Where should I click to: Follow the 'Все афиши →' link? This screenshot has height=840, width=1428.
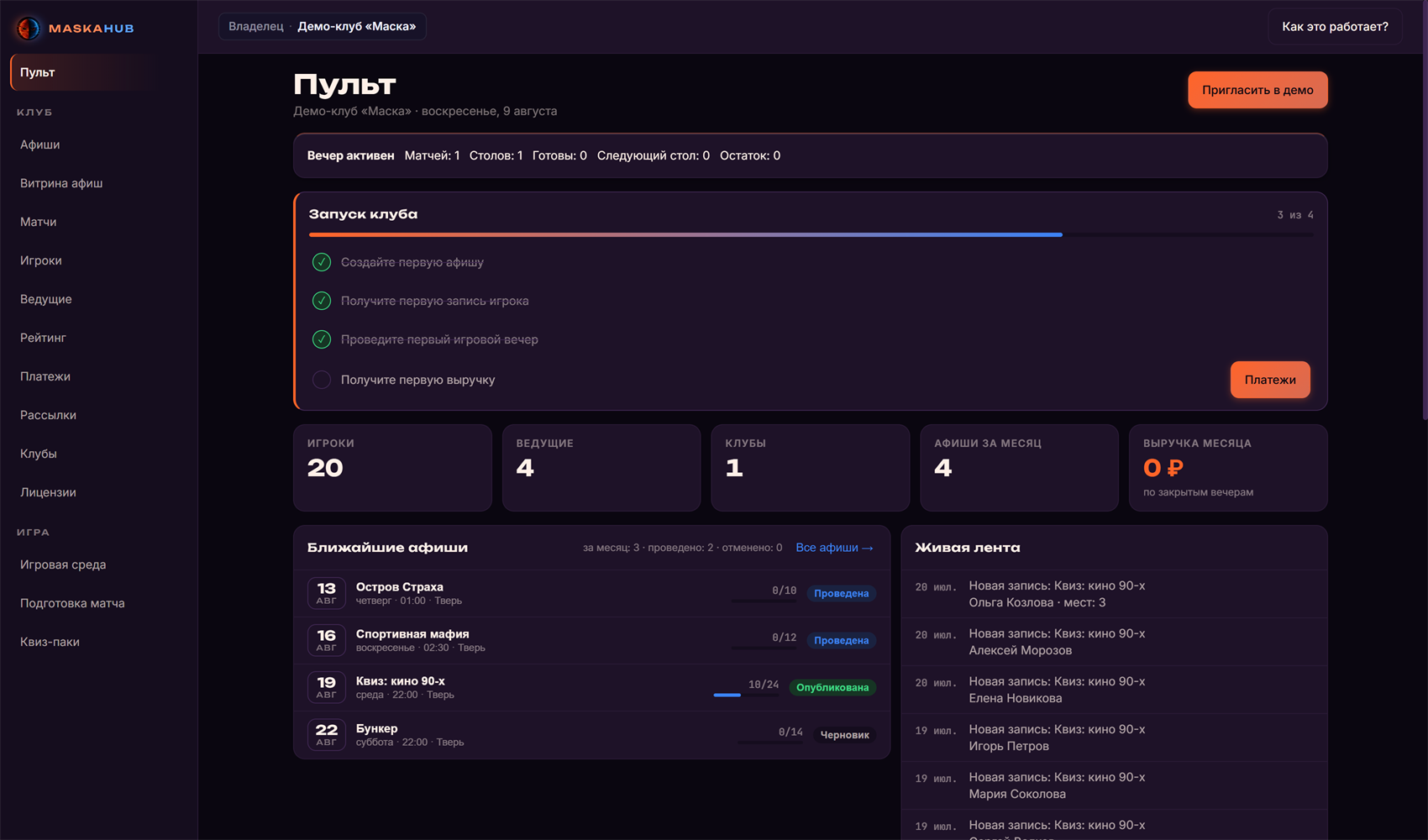(834, 548)
